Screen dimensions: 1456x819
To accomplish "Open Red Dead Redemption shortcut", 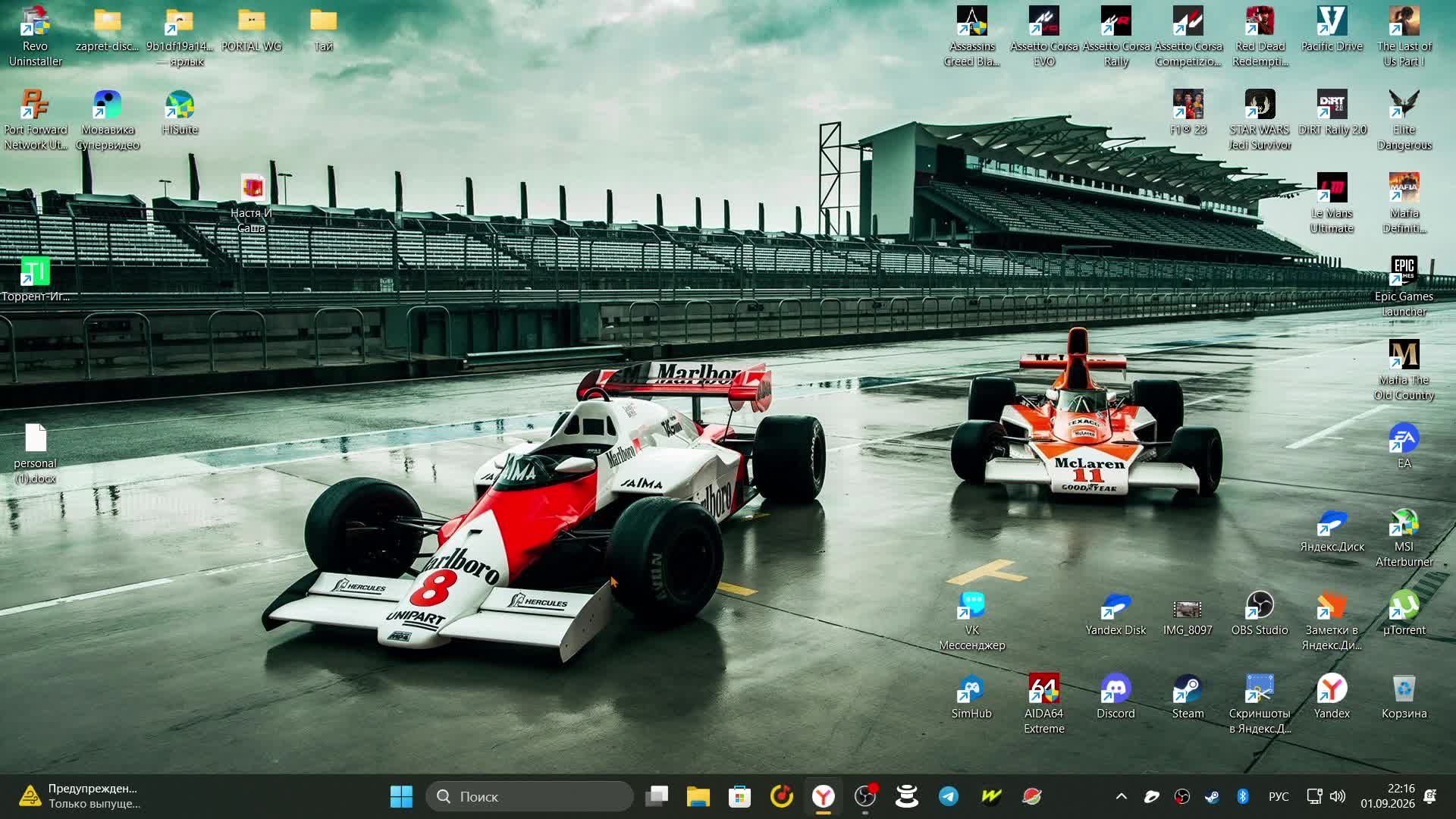I will 1260,36.
